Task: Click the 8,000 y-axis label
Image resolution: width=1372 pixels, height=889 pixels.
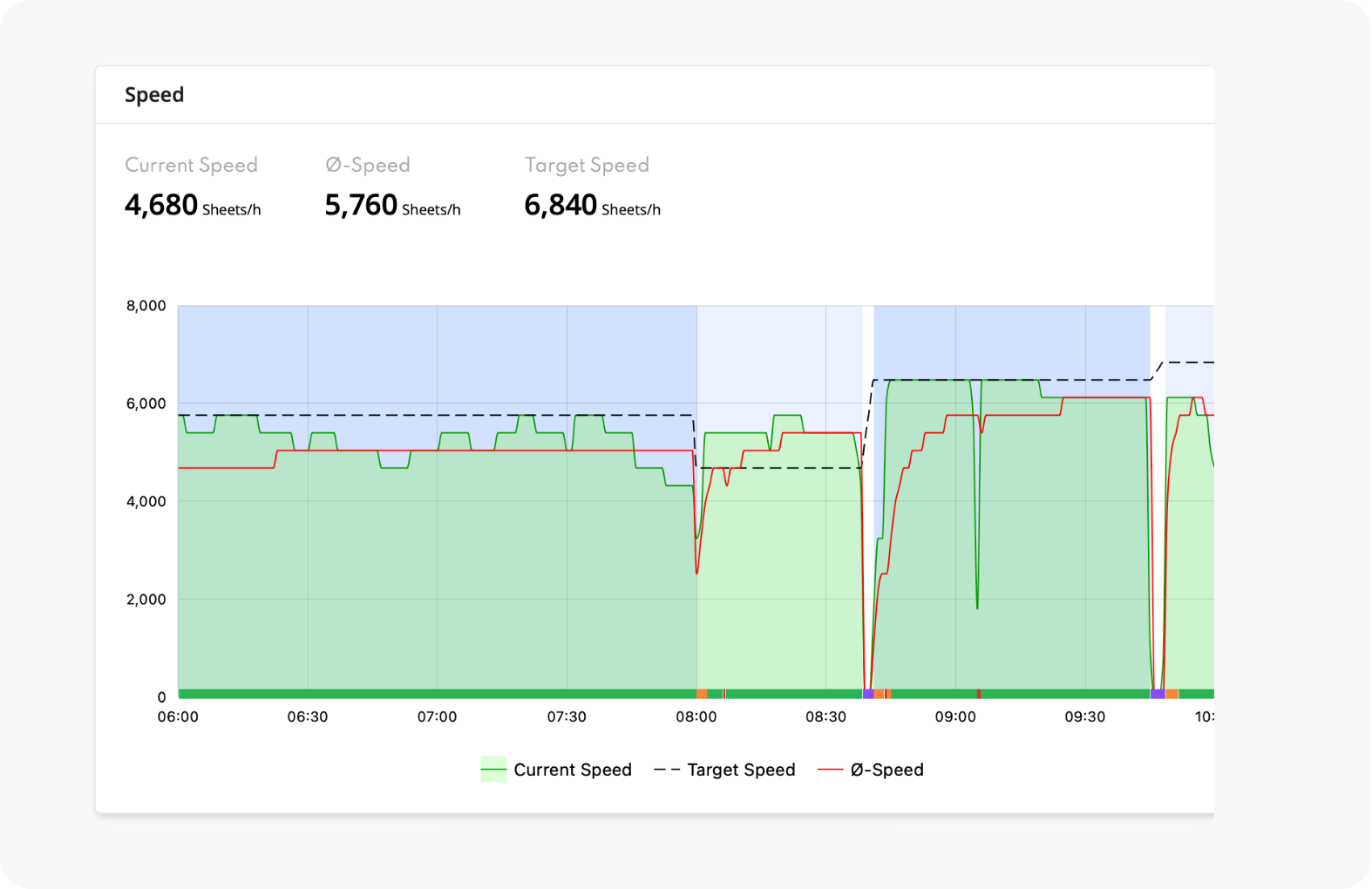Action: 146,306
